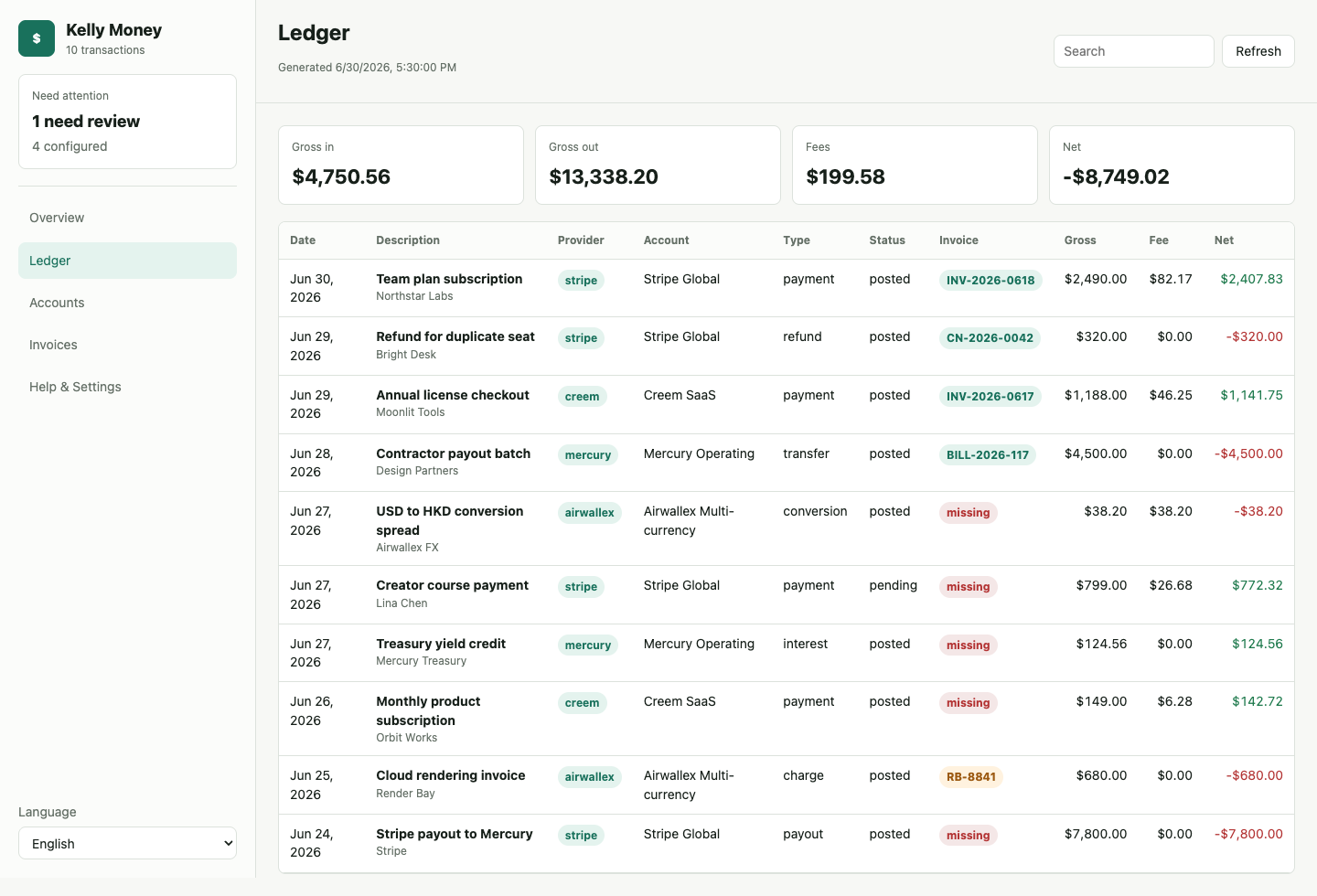
Task: Click the Net -$8,749.02 card
Action: point(1172,165)
